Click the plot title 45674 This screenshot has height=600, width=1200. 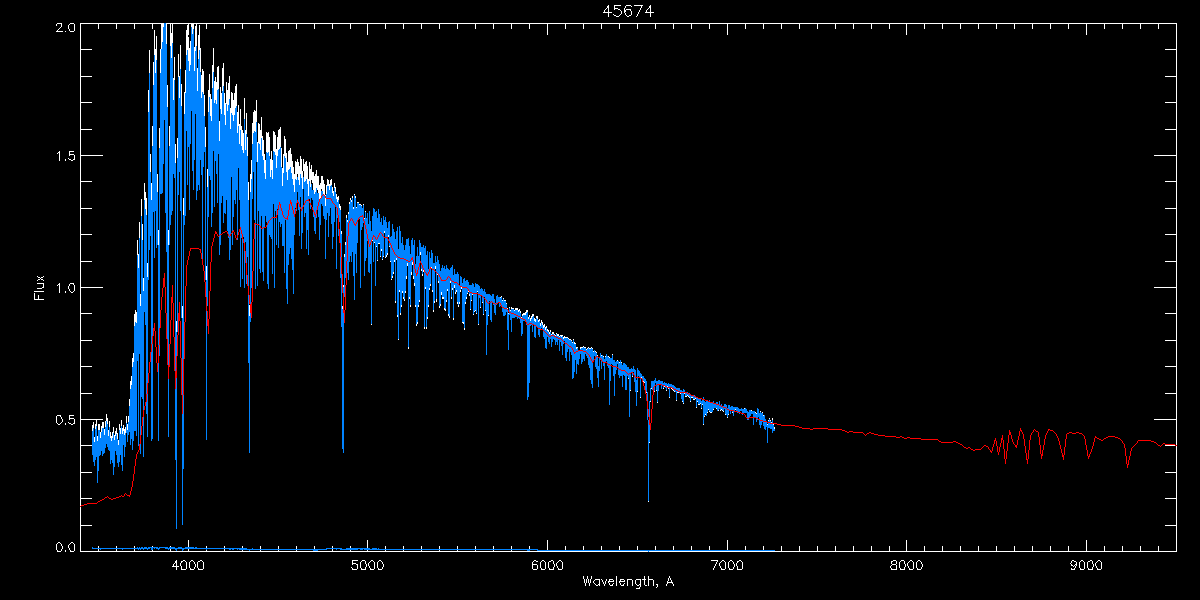coord(627,11)
